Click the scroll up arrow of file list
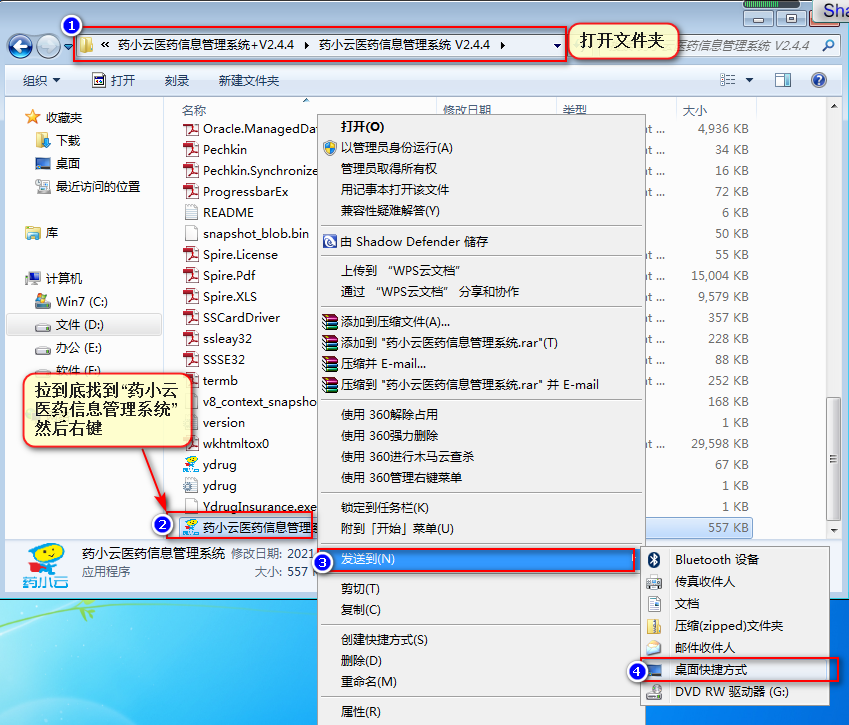 click(x=834, y=106)
